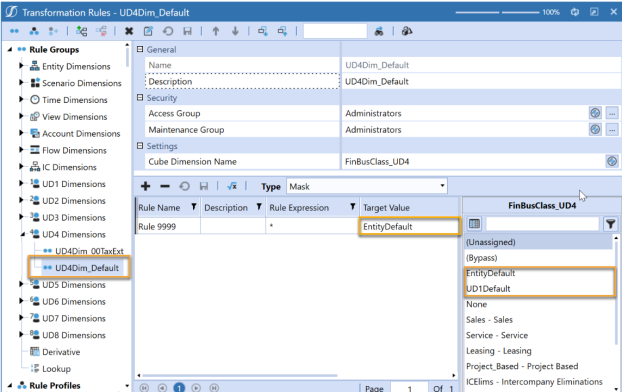The width and height of the screenshot is (622, 392).
Task: Click the cancel changes icon in top toolbar
Action: pyautogui.click(x=168, y=31)
